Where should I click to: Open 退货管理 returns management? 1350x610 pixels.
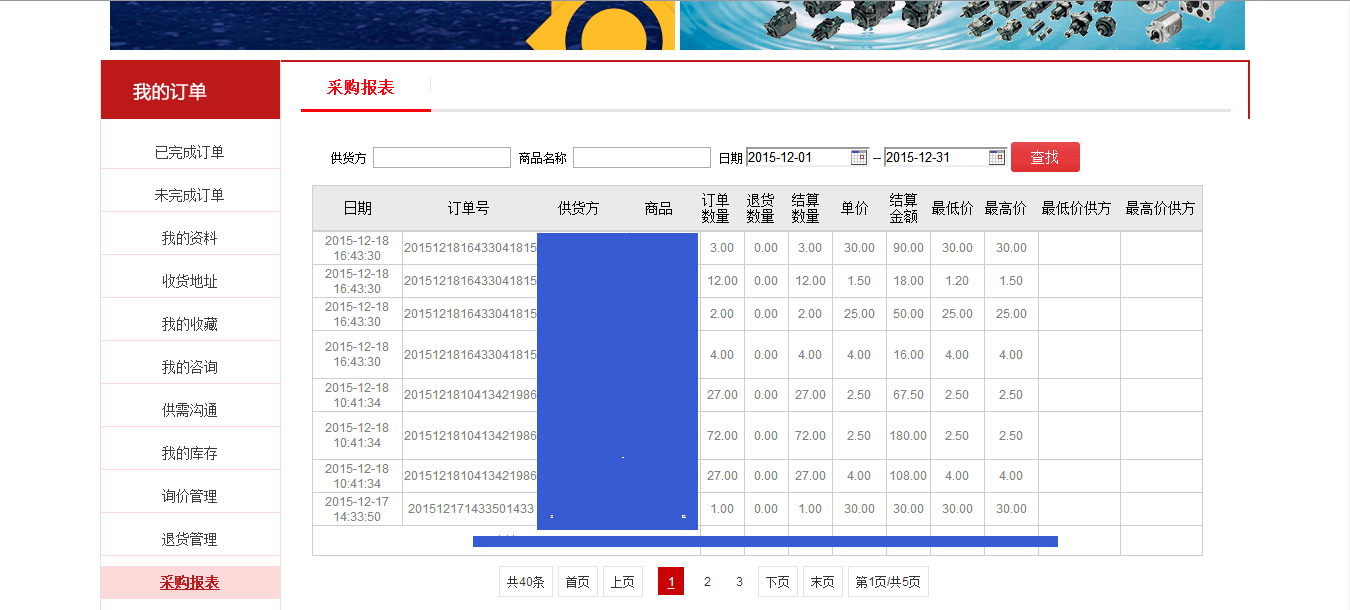pyautogui.click(x=190, y=540)
